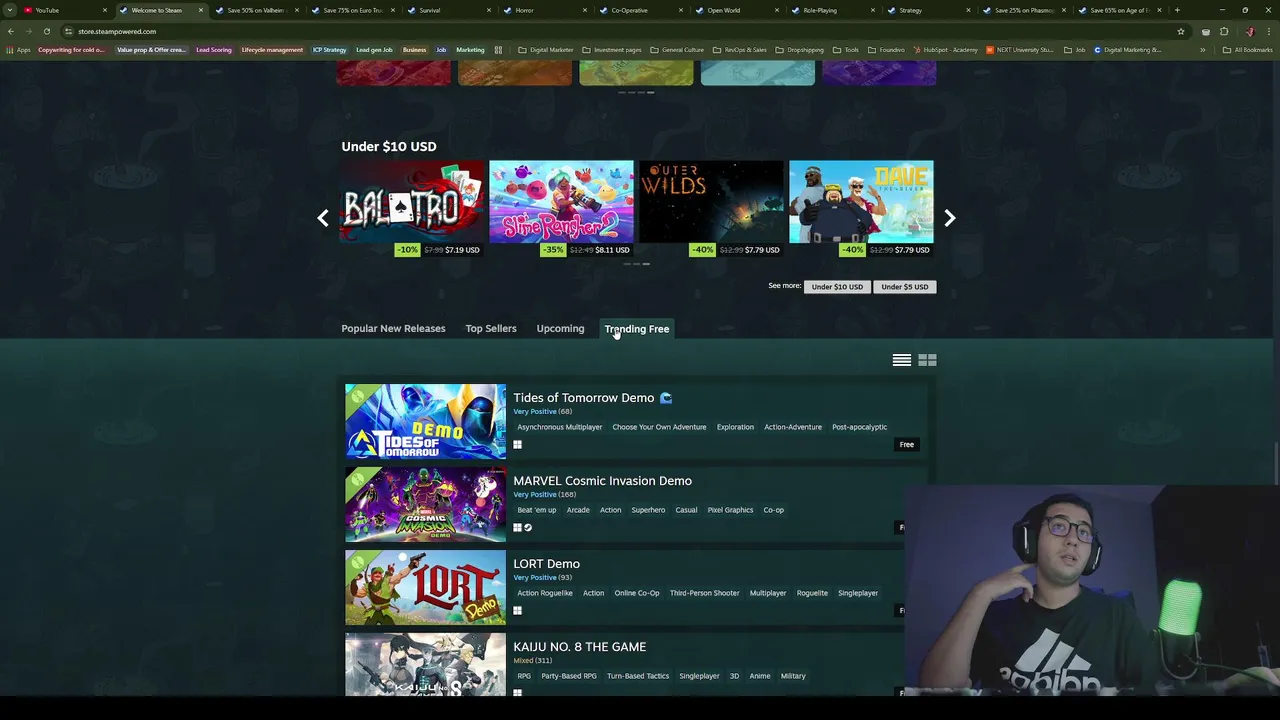
Task: Click the Party-Based RPG tag
Action: 569,676
